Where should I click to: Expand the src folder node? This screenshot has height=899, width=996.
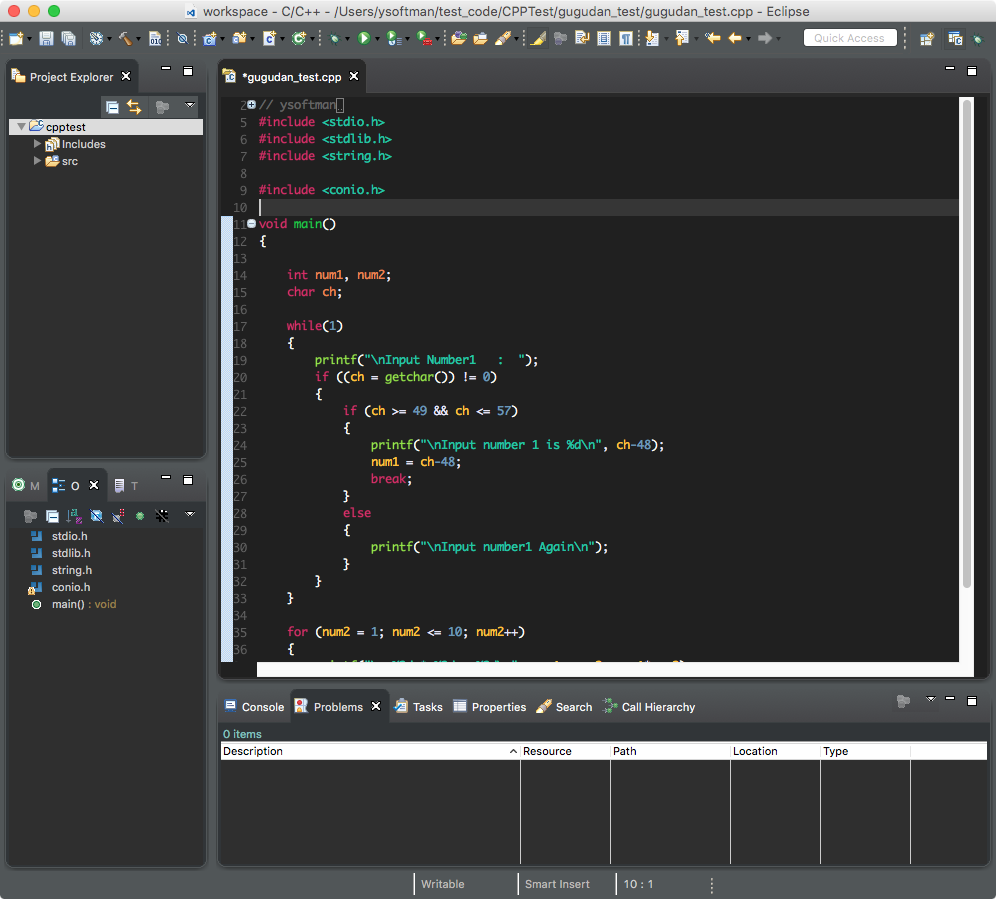pos(38,161)
